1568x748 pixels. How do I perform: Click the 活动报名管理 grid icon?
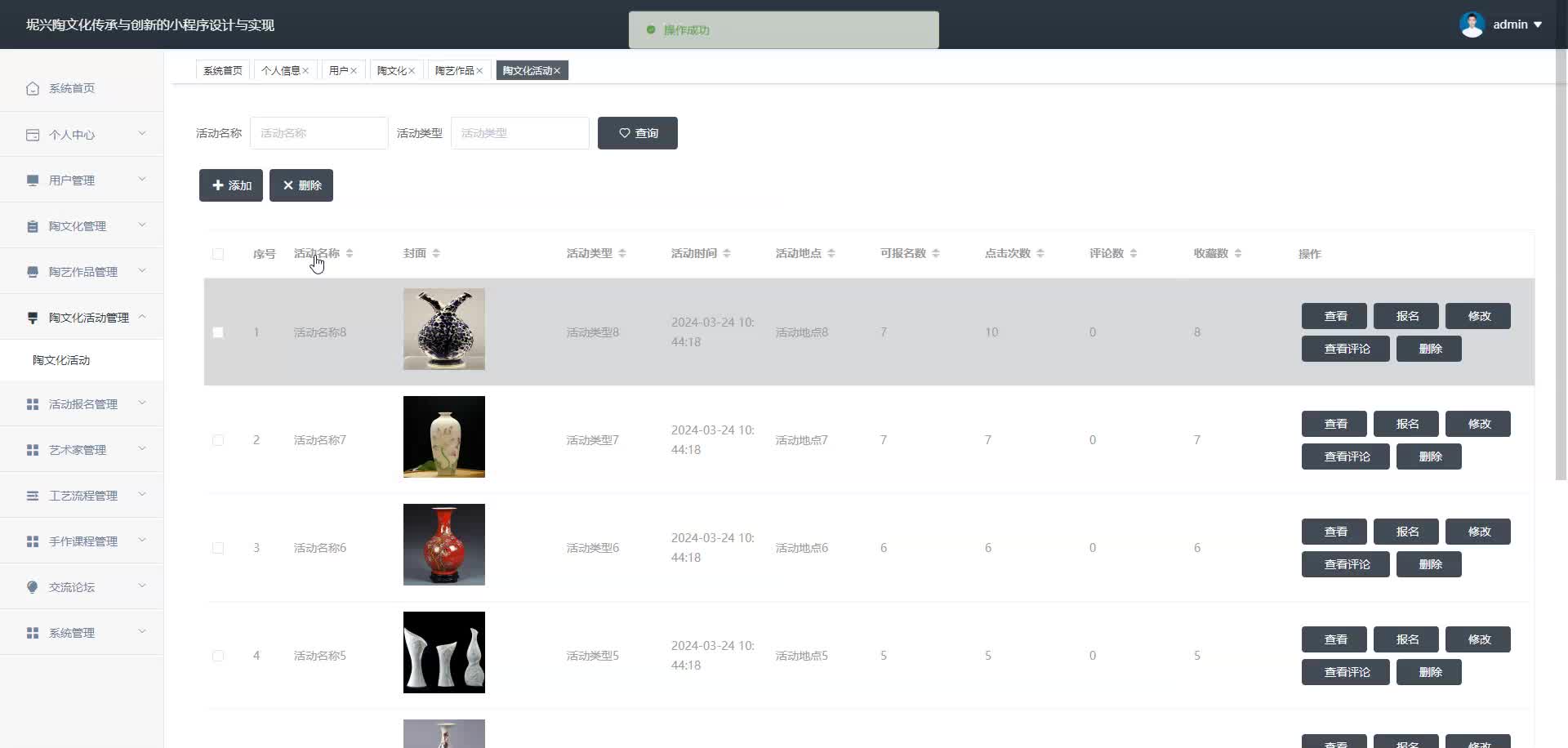(33, 404)
